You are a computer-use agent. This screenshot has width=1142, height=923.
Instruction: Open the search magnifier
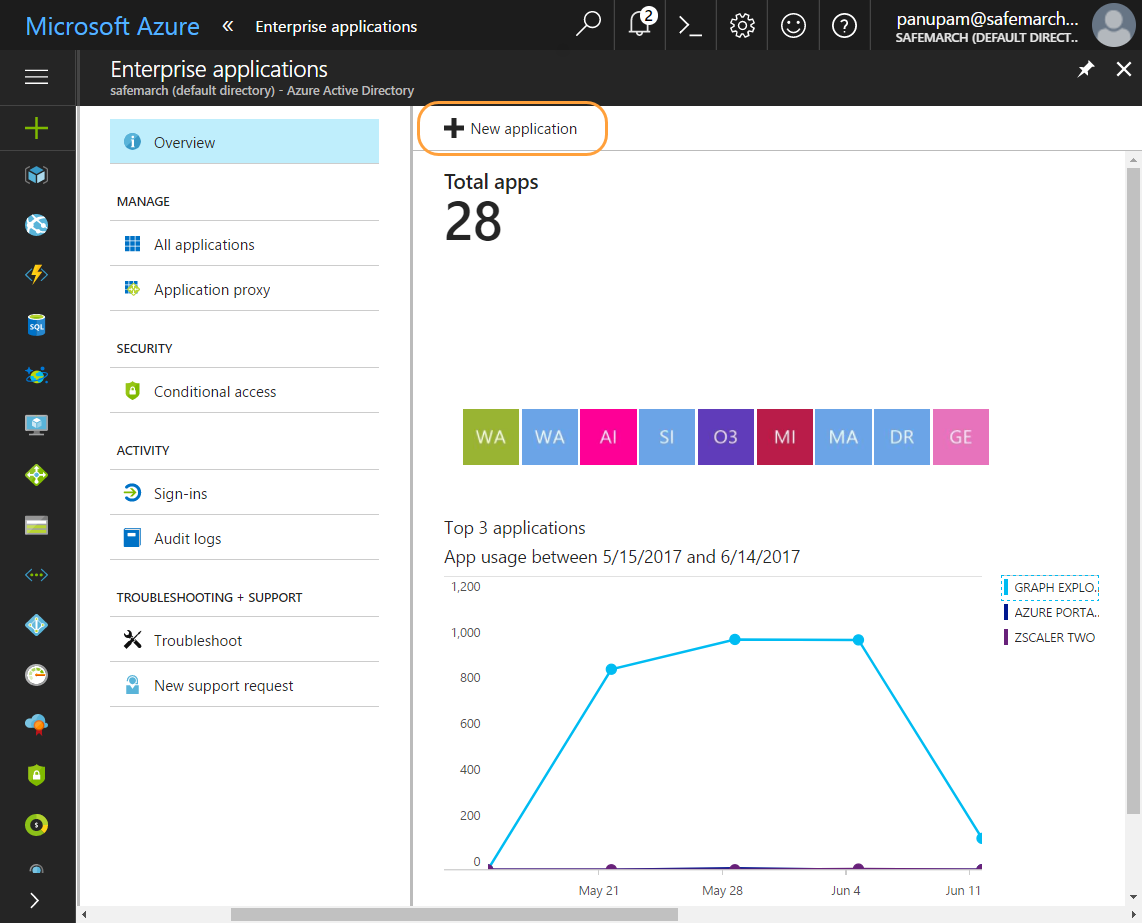pyautogui.click(x=588, y=25)
